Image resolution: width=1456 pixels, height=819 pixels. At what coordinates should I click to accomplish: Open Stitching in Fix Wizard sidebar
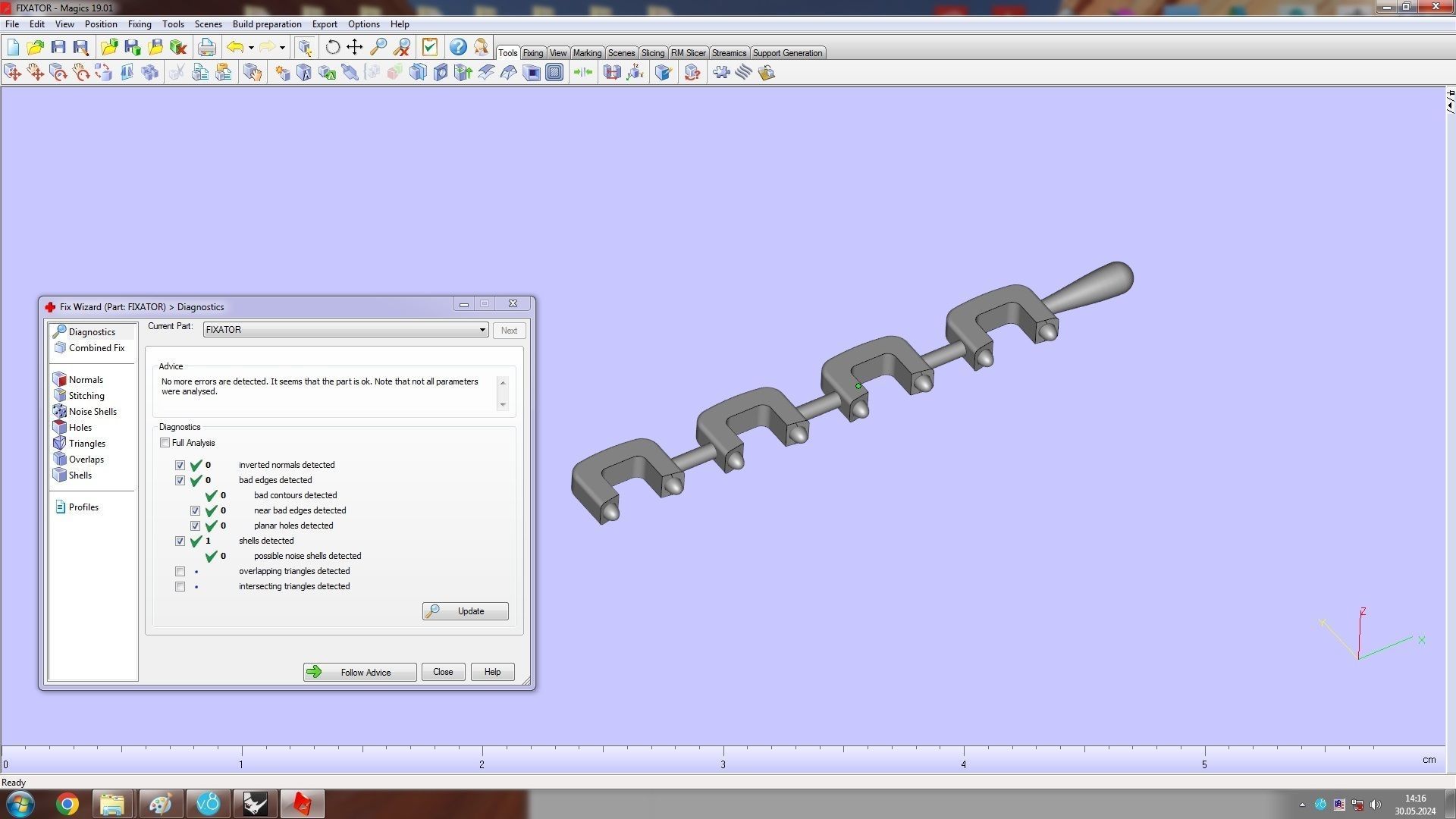pyautogui.click(x=86, y=396)
